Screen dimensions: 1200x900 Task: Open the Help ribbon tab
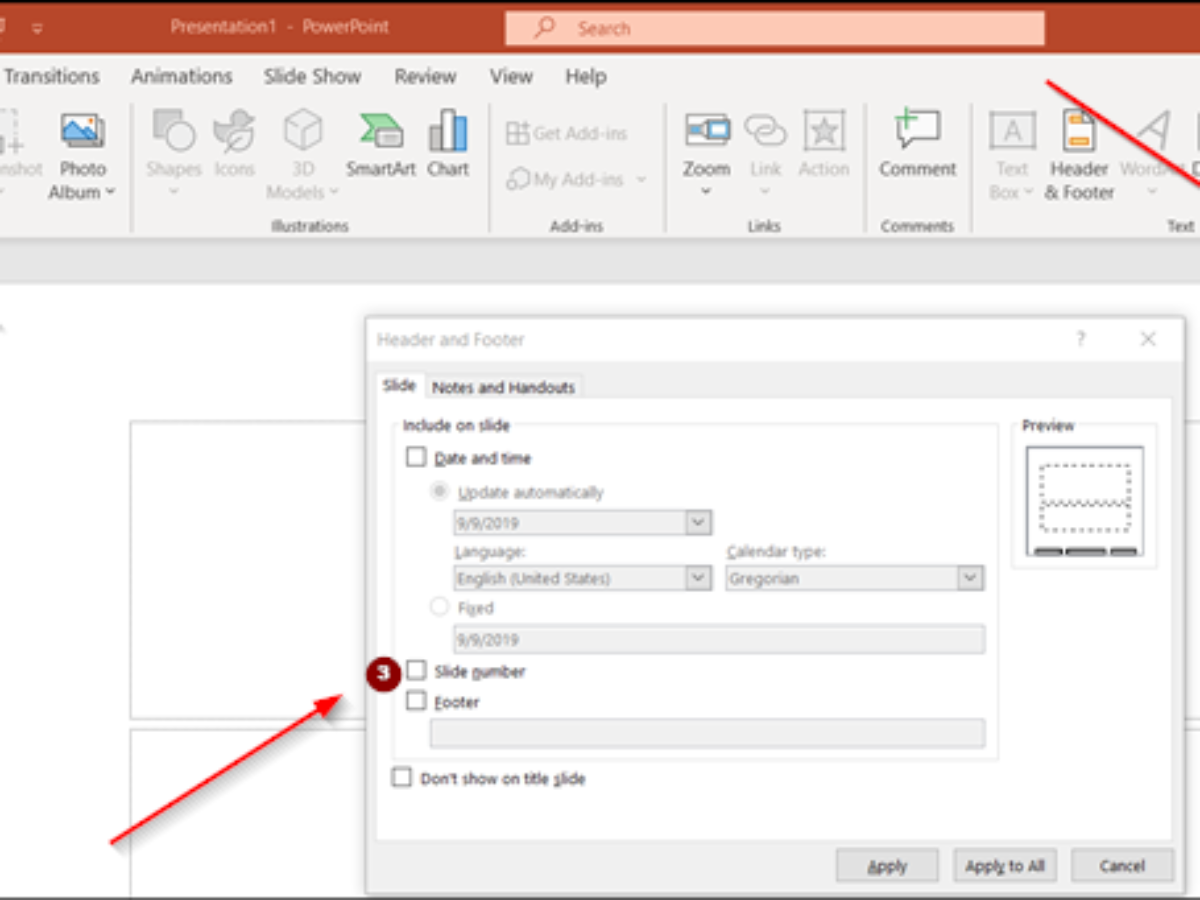click(586, 76)
